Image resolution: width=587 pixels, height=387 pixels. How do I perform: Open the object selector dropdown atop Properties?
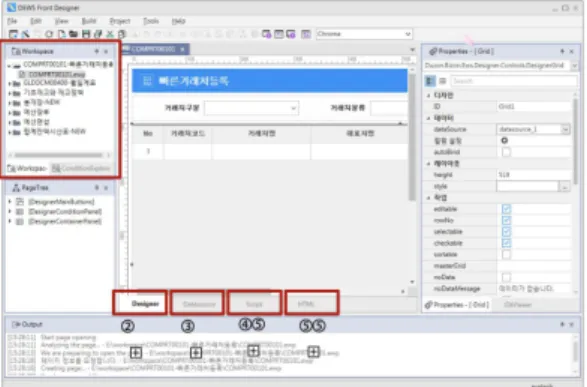pyautogui.click(x=574, y=66)
